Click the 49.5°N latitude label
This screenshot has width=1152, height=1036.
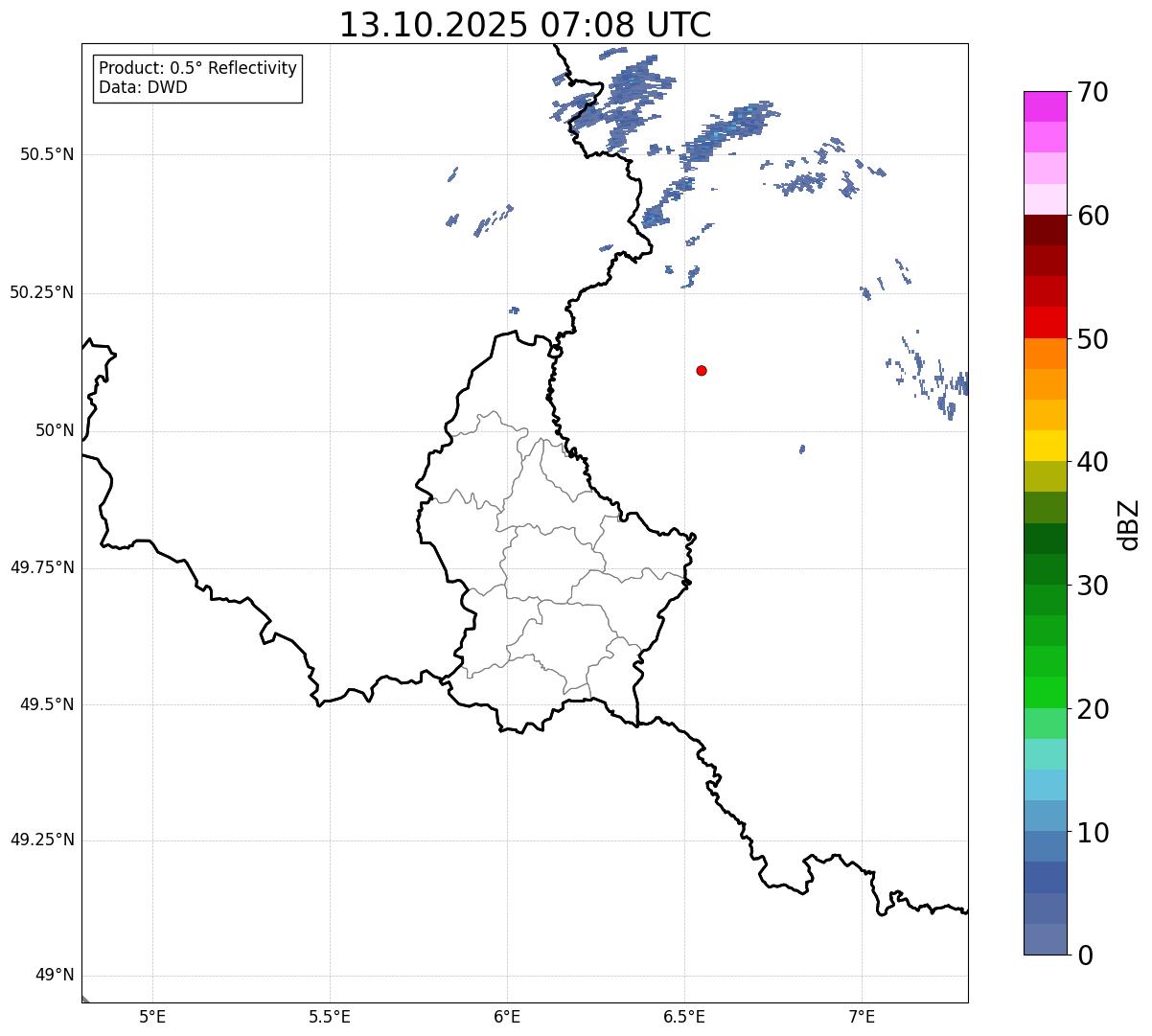coord(46,704)
